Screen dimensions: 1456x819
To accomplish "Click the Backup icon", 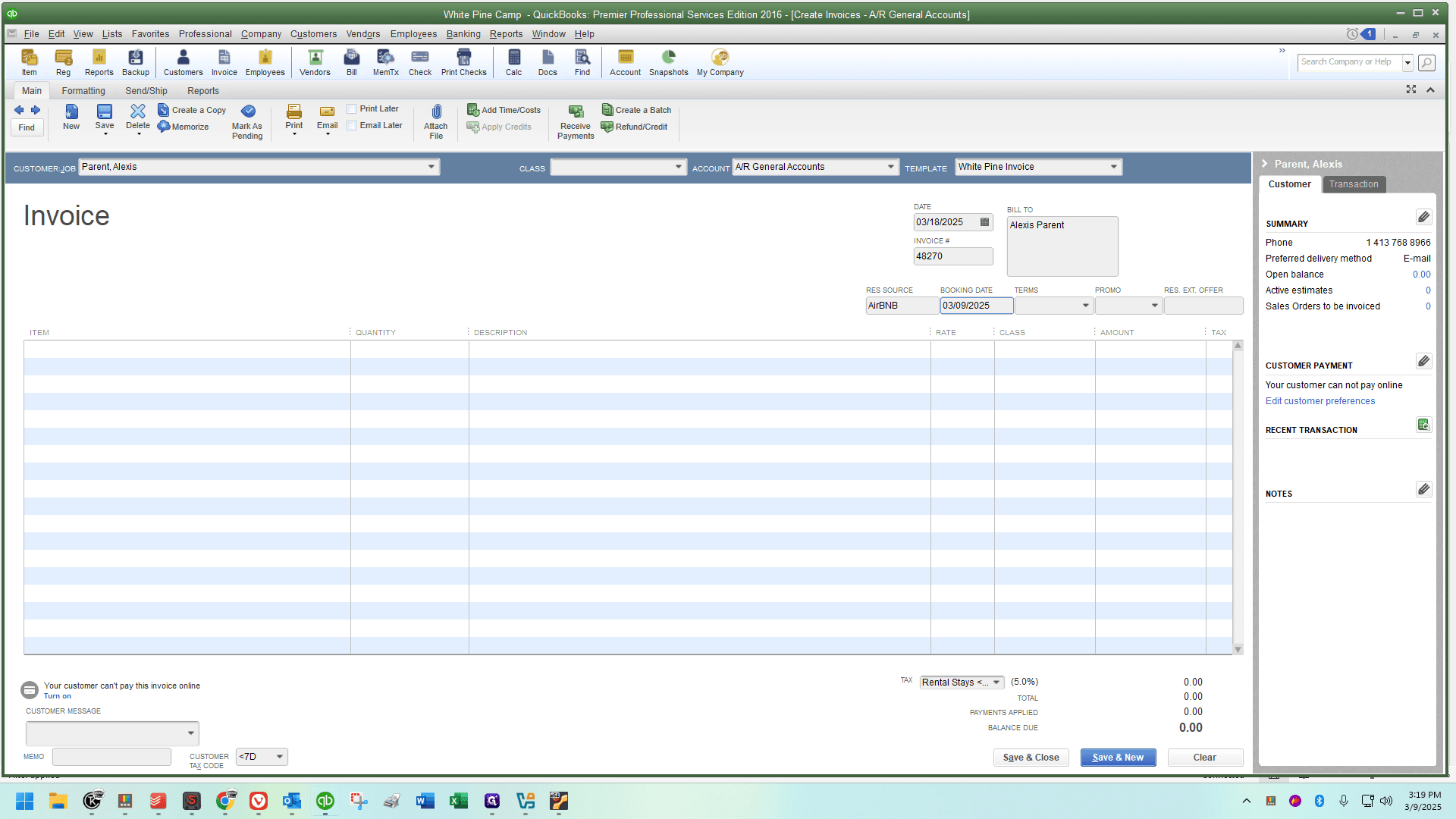I will click(136, 61).
